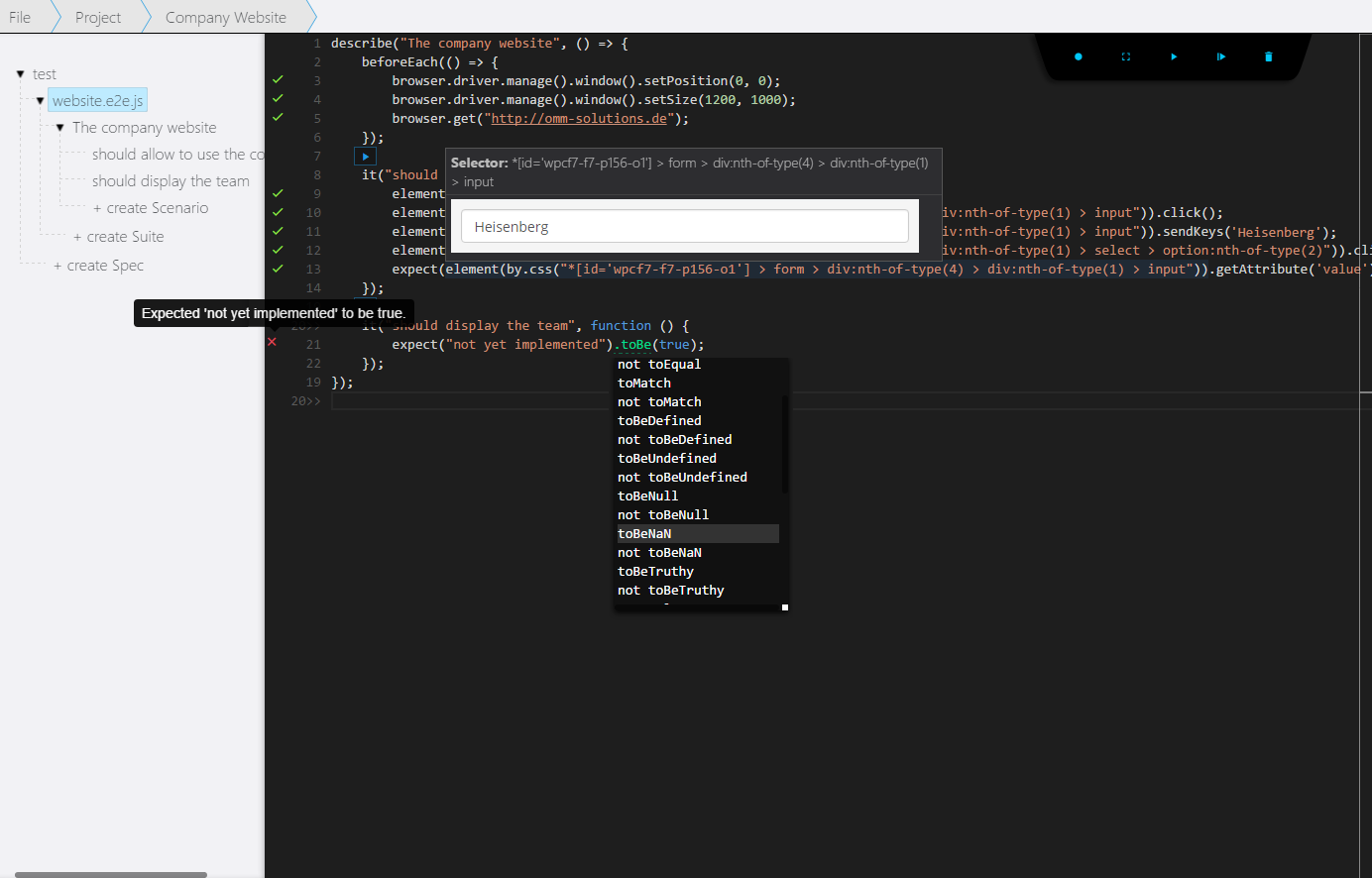The image size is (1372, 878).
Task: Click the autocomplete list scrollbar thumb
Action: [x=785, y=444]
